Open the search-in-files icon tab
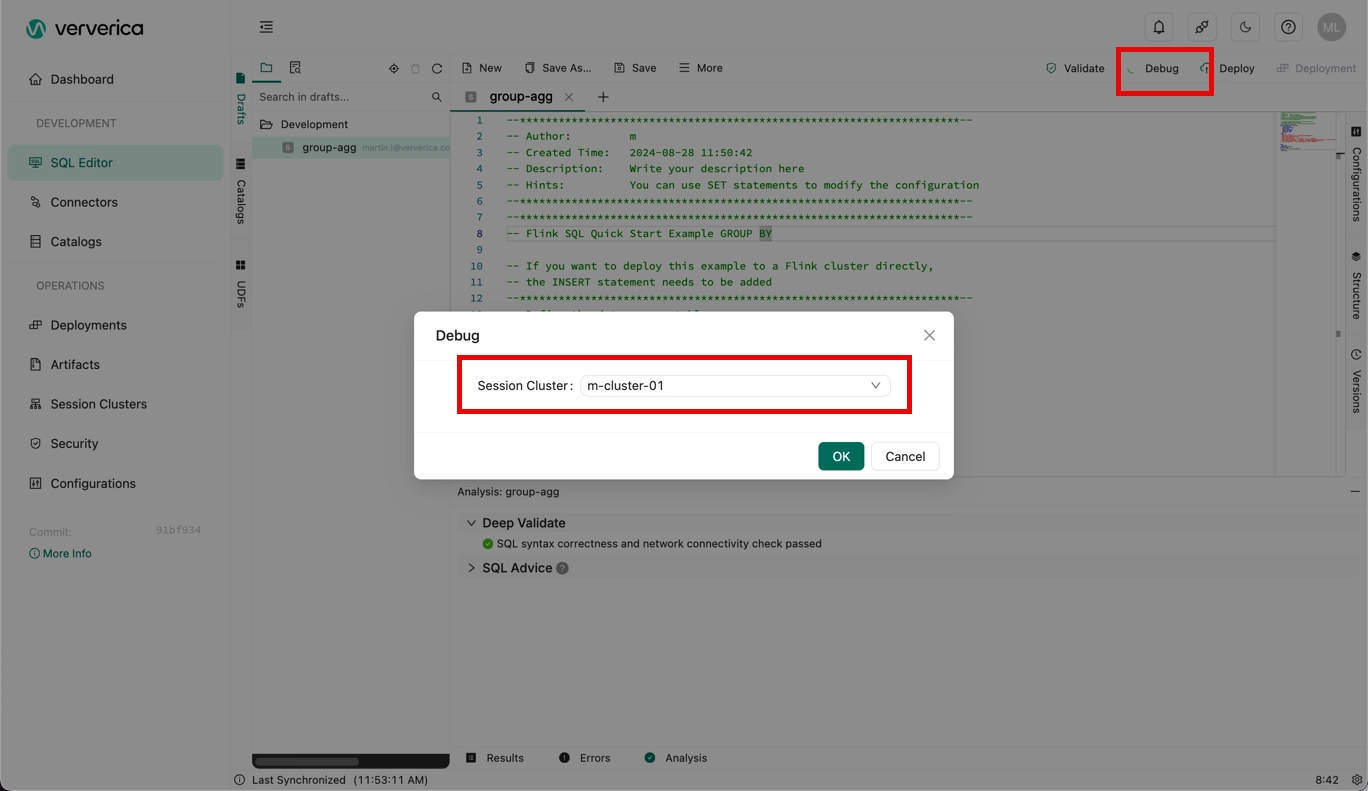1368x791 pixels. point(295,68)
